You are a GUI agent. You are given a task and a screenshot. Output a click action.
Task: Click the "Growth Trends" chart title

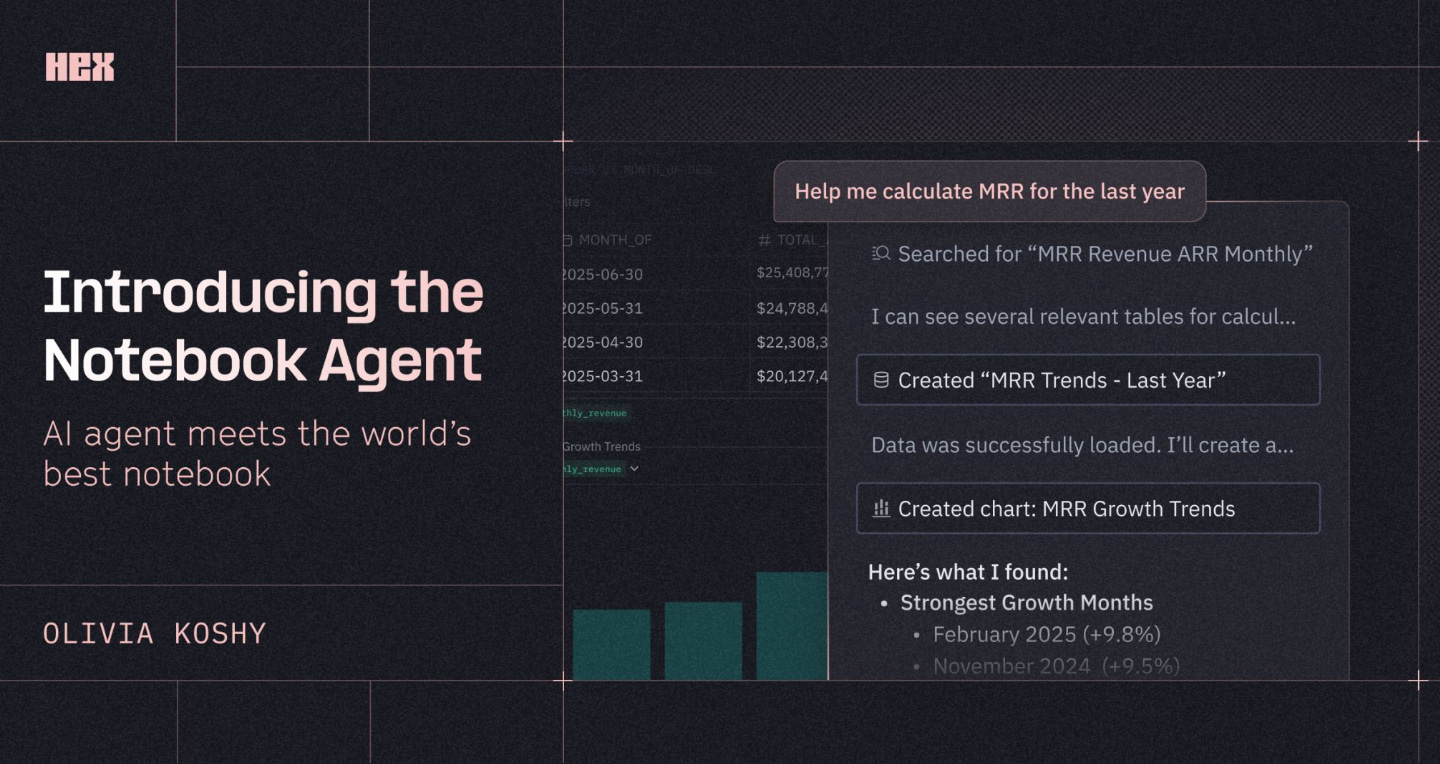click(601, 447)
